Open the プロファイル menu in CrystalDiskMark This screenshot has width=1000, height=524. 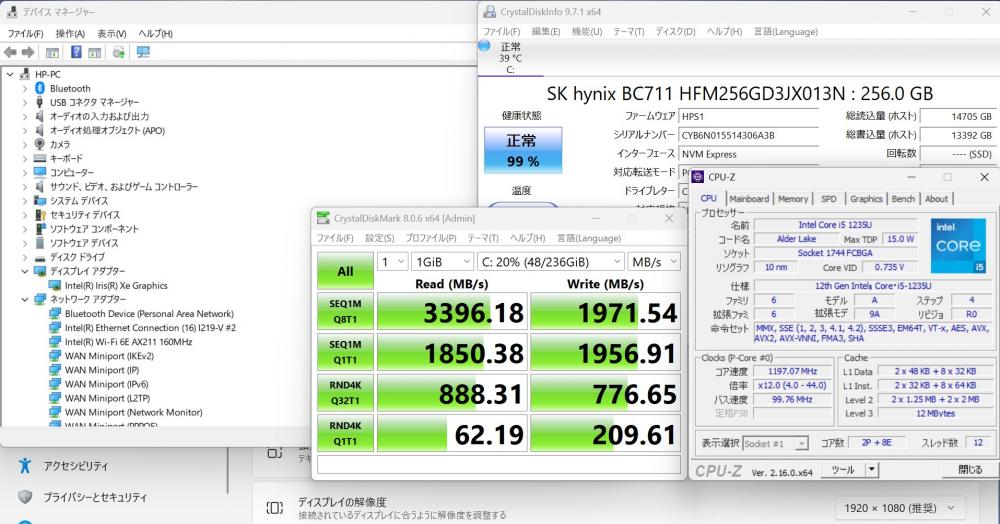[x=430, y=238]
